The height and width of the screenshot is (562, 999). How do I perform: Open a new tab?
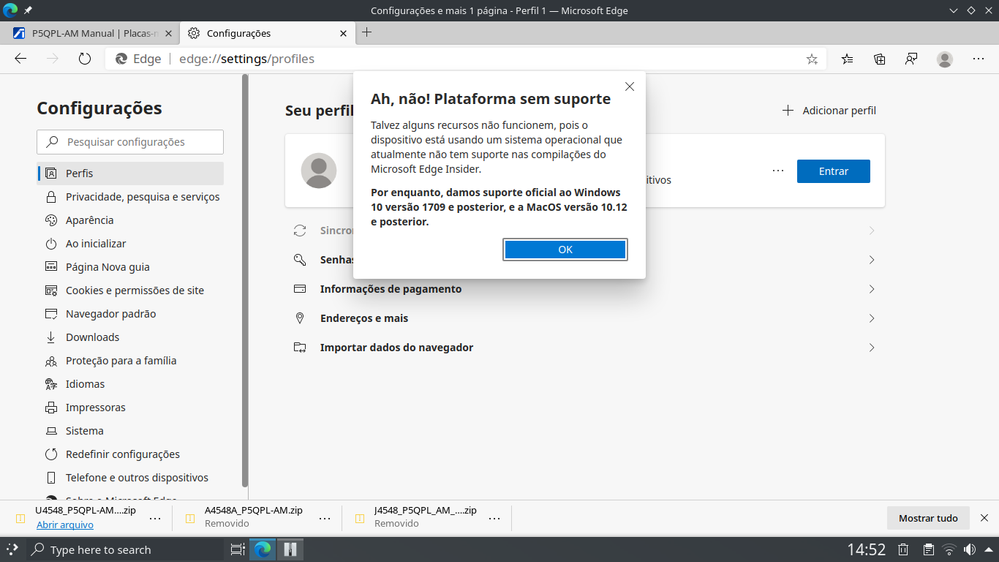366,32
